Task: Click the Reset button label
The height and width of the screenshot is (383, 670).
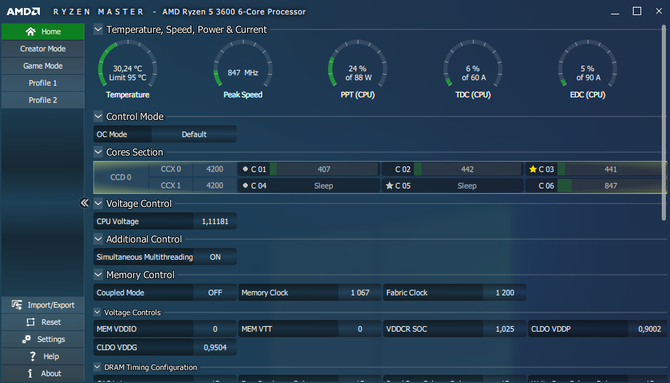Action: point(51,322)
